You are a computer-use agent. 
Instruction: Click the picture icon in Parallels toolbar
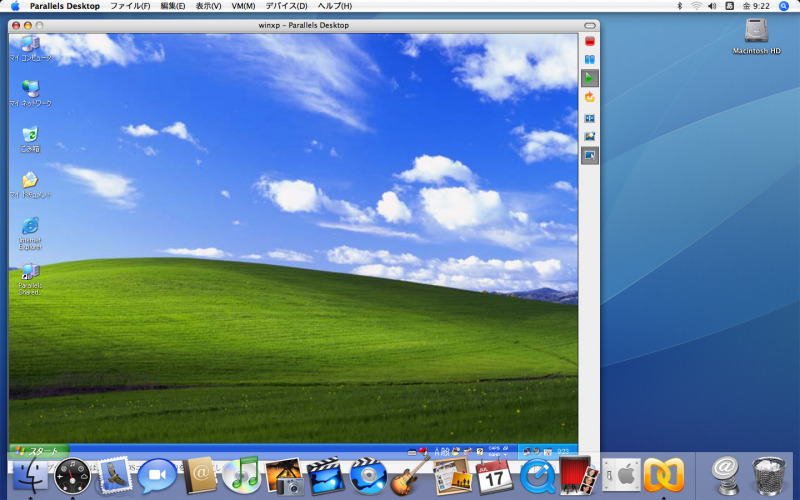[590, 136]
